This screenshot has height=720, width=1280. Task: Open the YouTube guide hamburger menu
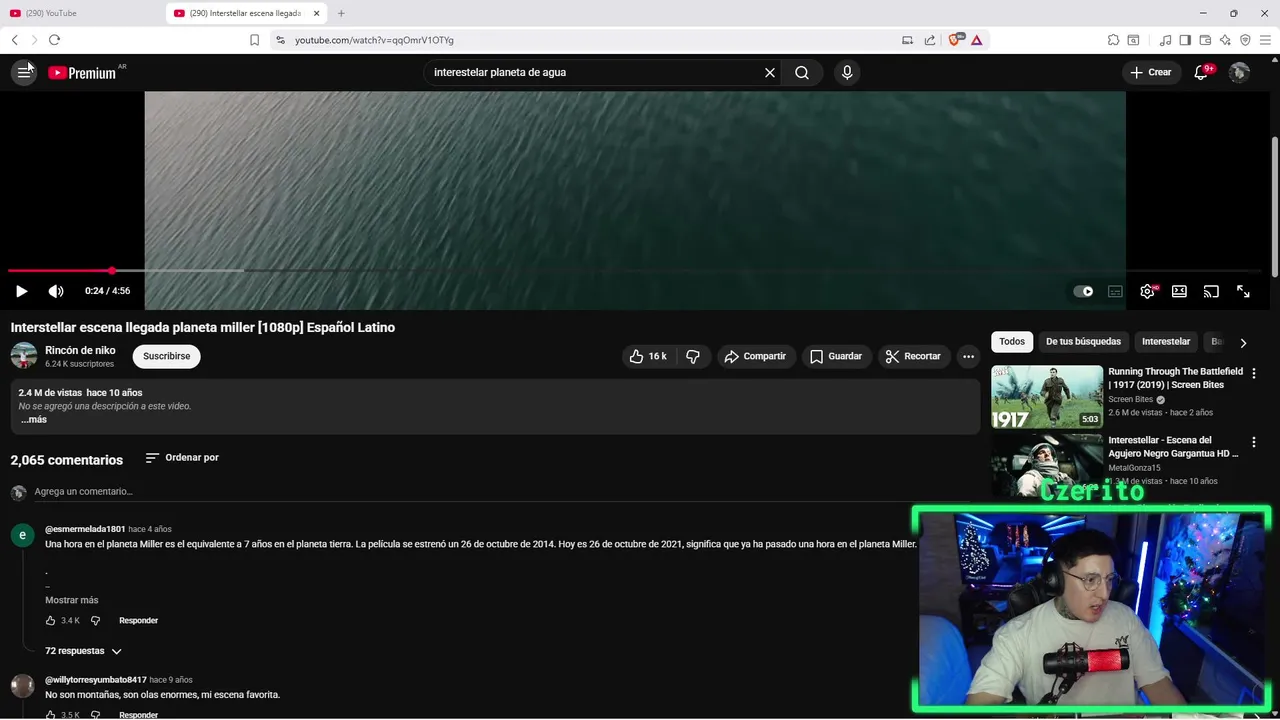tap(24, 72)
